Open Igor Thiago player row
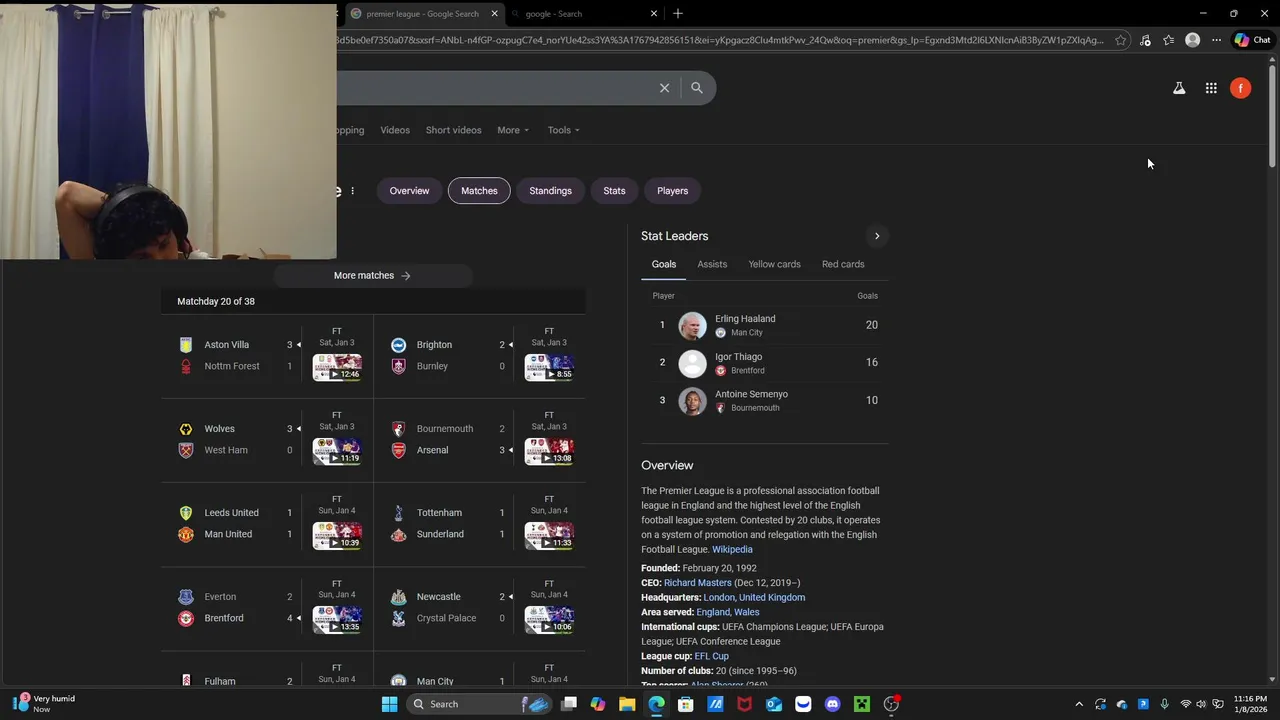This screenshot has width=1280, height=720. 765,363
